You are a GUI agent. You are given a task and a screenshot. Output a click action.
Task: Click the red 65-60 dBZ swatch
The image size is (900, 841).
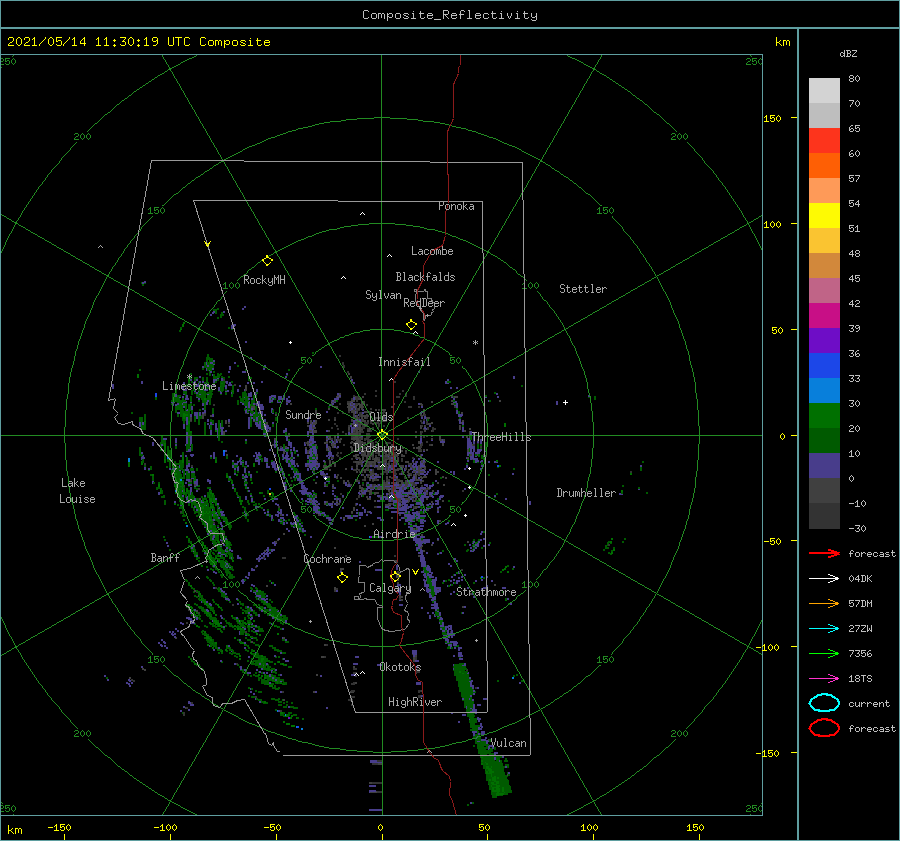(824, 141)
